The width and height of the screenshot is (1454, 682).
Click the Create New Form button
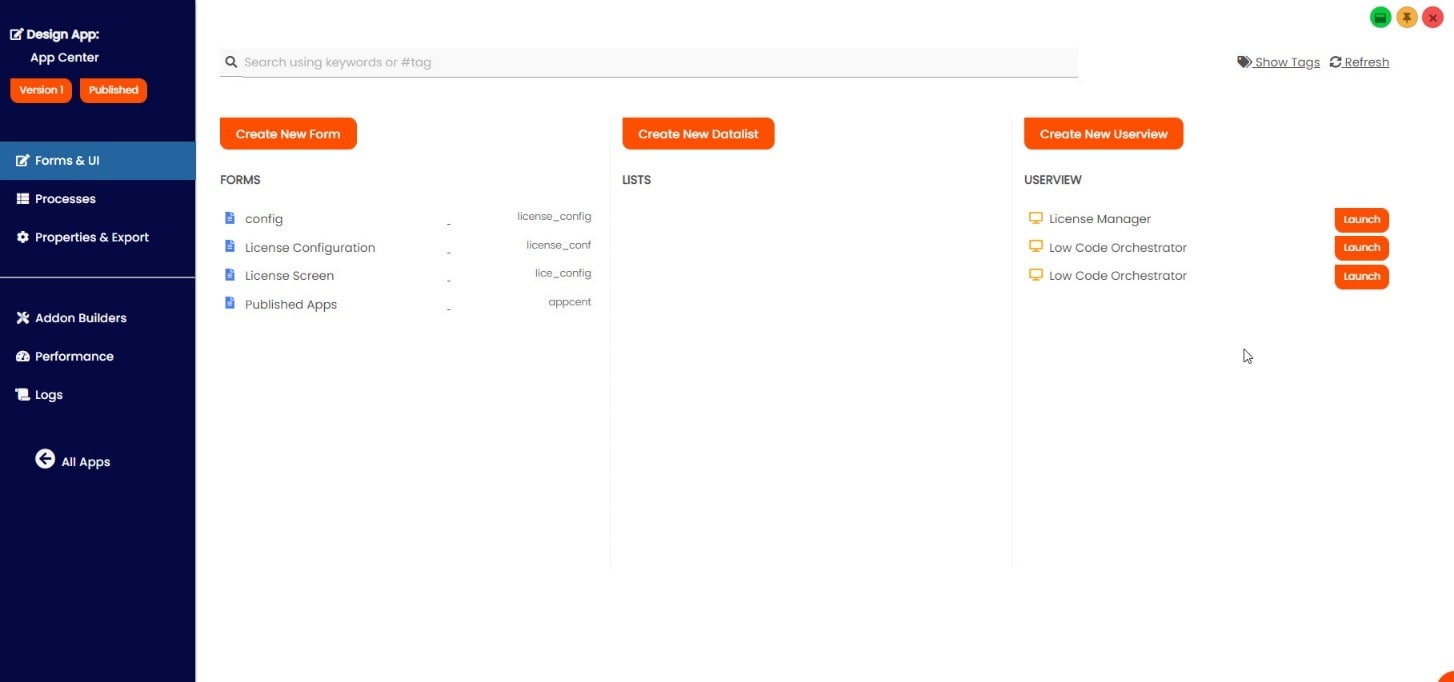(x=288, y=133)
